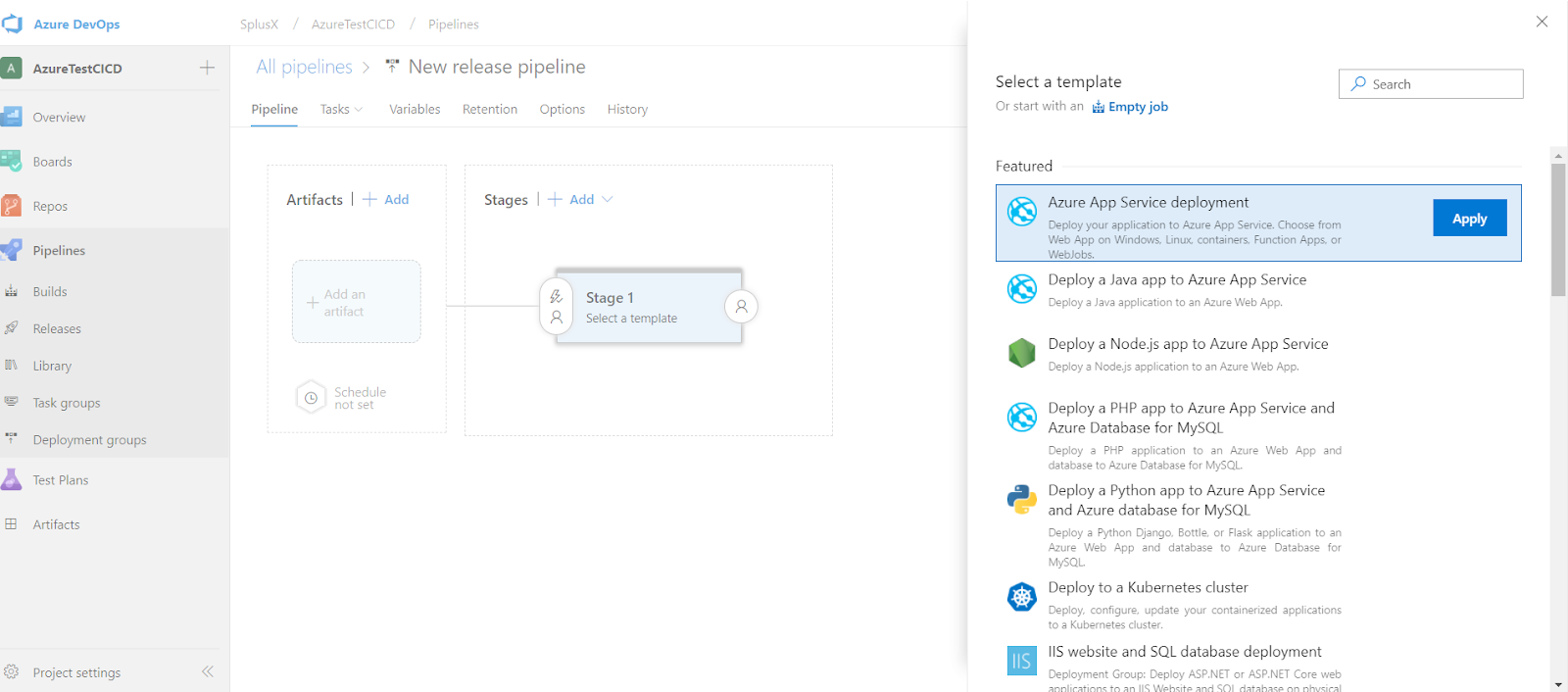The image size is (1568, 692).
Task: Open the Repos sidebar icon
Action: pos(12,205)
